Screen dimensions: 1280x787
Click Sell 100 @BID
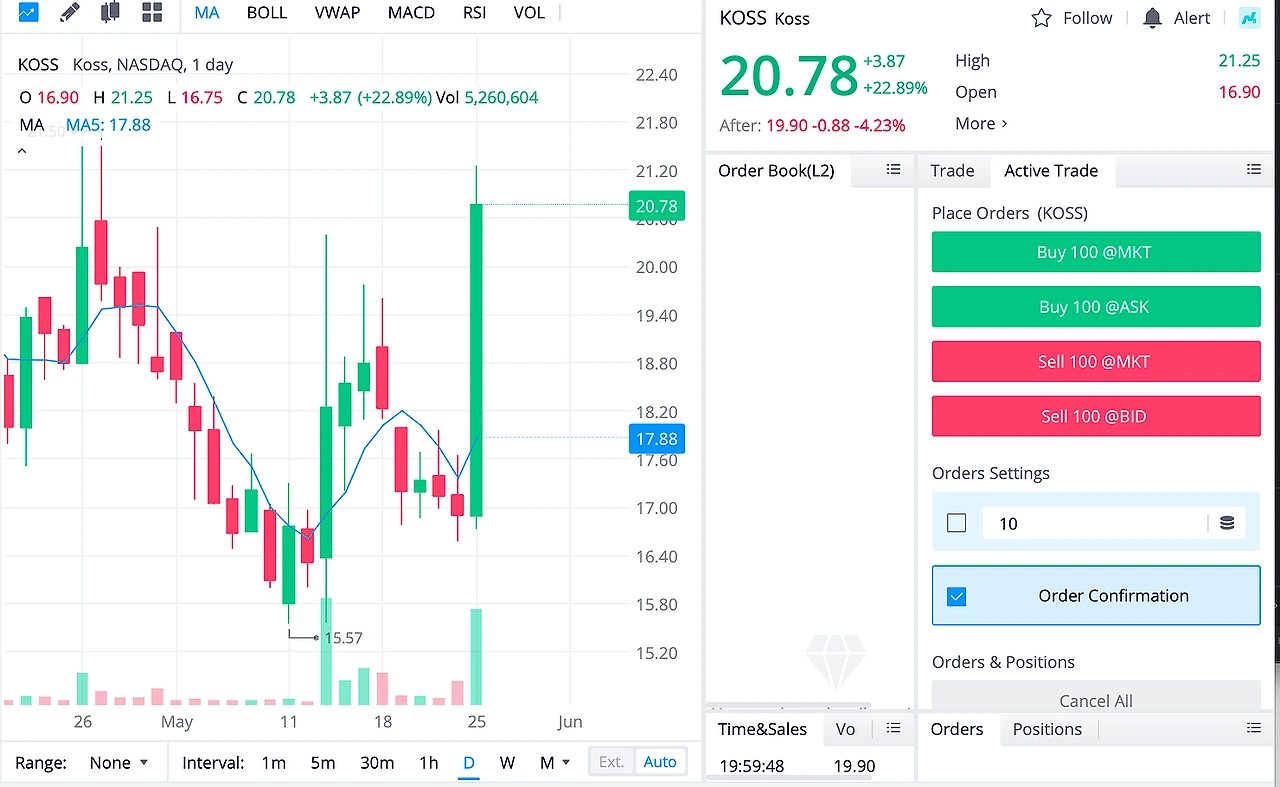pos(1096,416)
